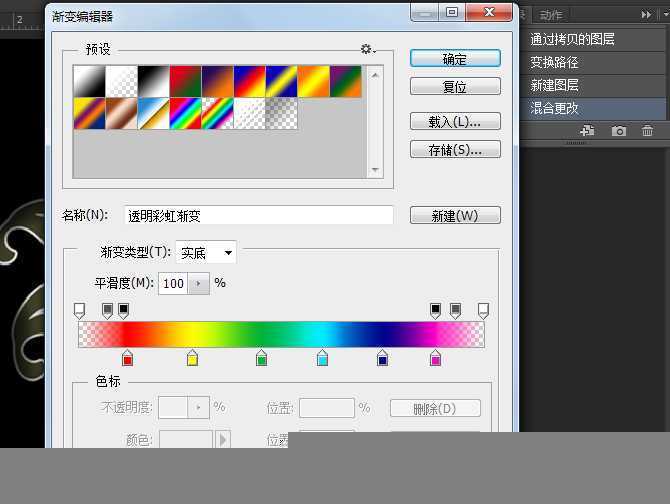
Task: Delete current state trash icon
Action: click(x=647, y=130)
